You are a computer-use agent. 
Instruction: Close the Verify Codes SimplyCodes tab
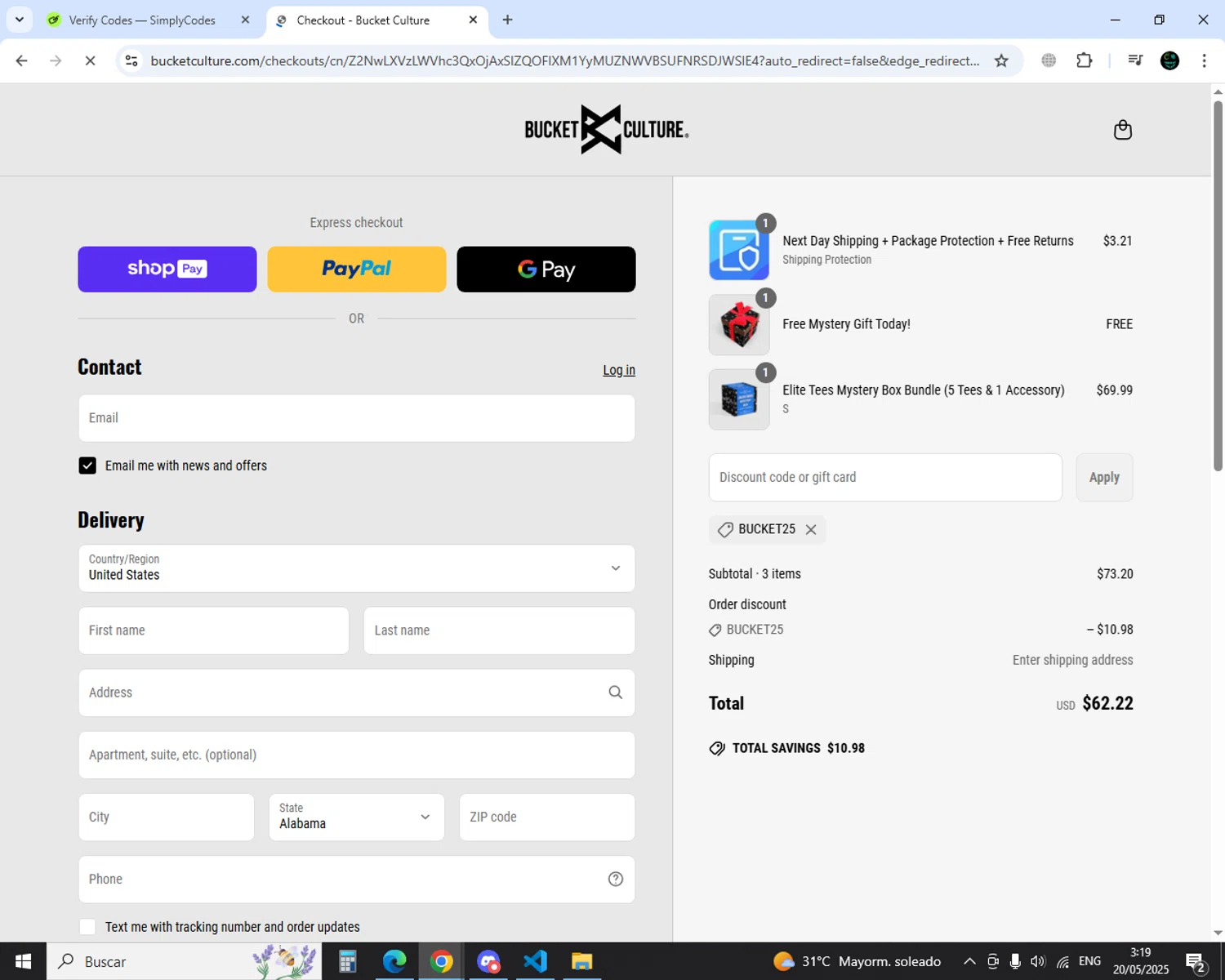coord(245,20)
